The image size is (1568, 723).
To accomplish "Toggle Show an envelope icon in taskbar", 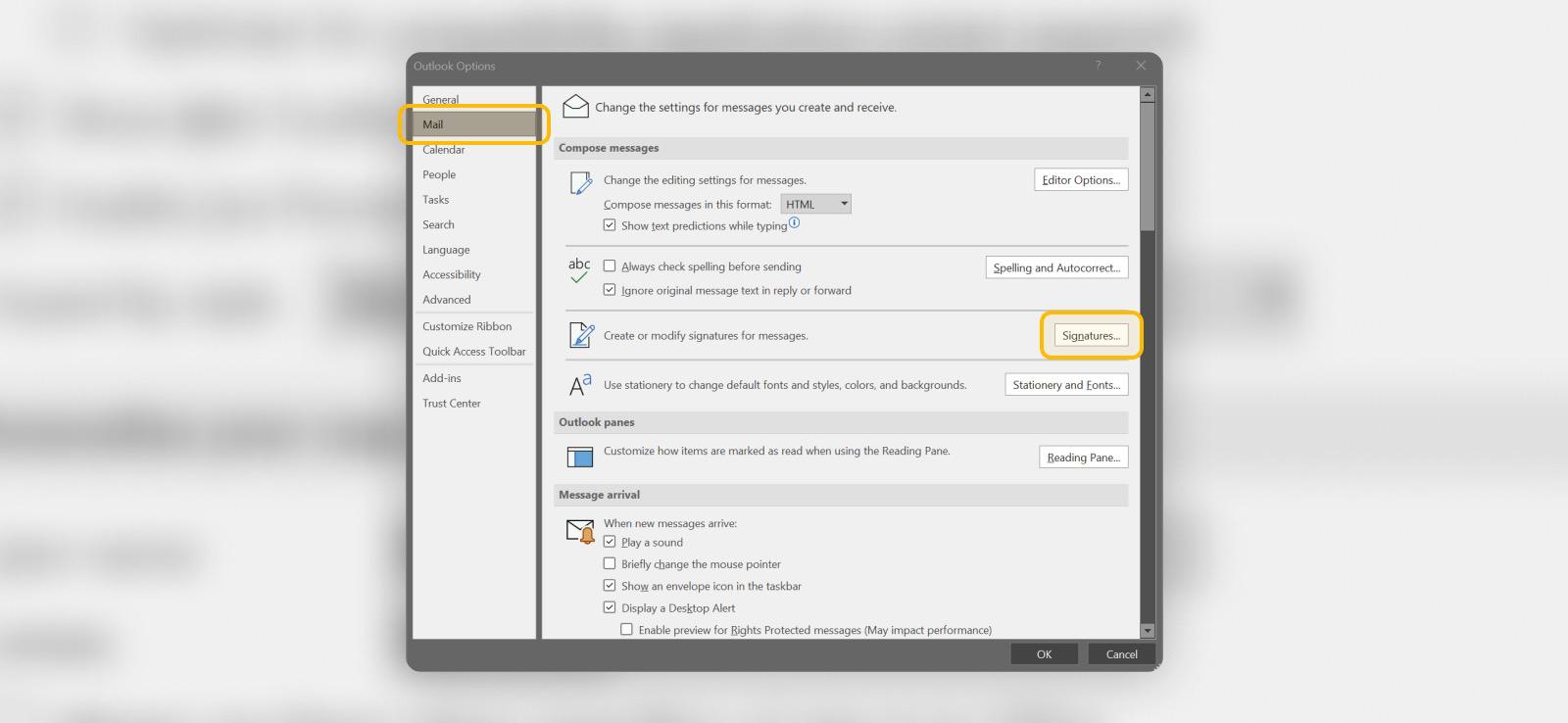I will click(610, 585).
